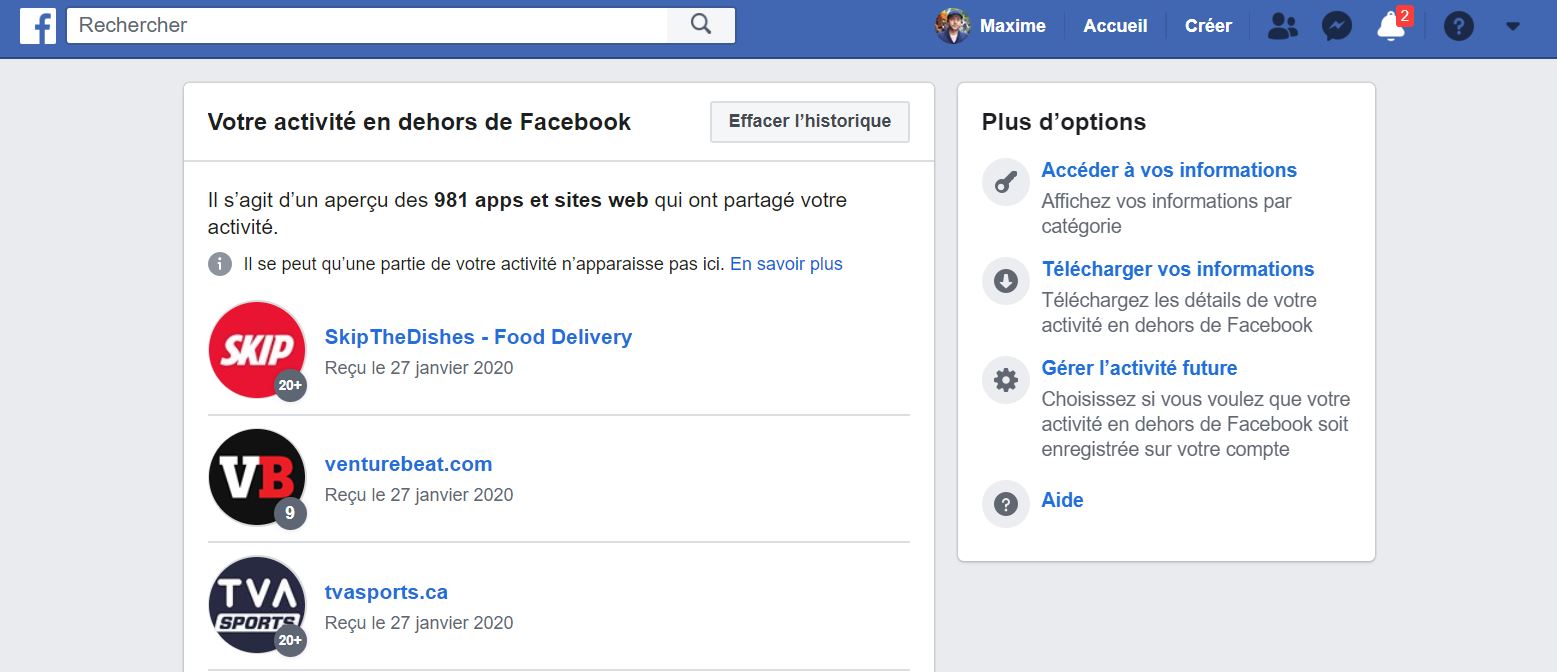Expand the account dropdown arrow in top bar
Viewport: 1557px width, 672px height.
(x=1512, y=26)
